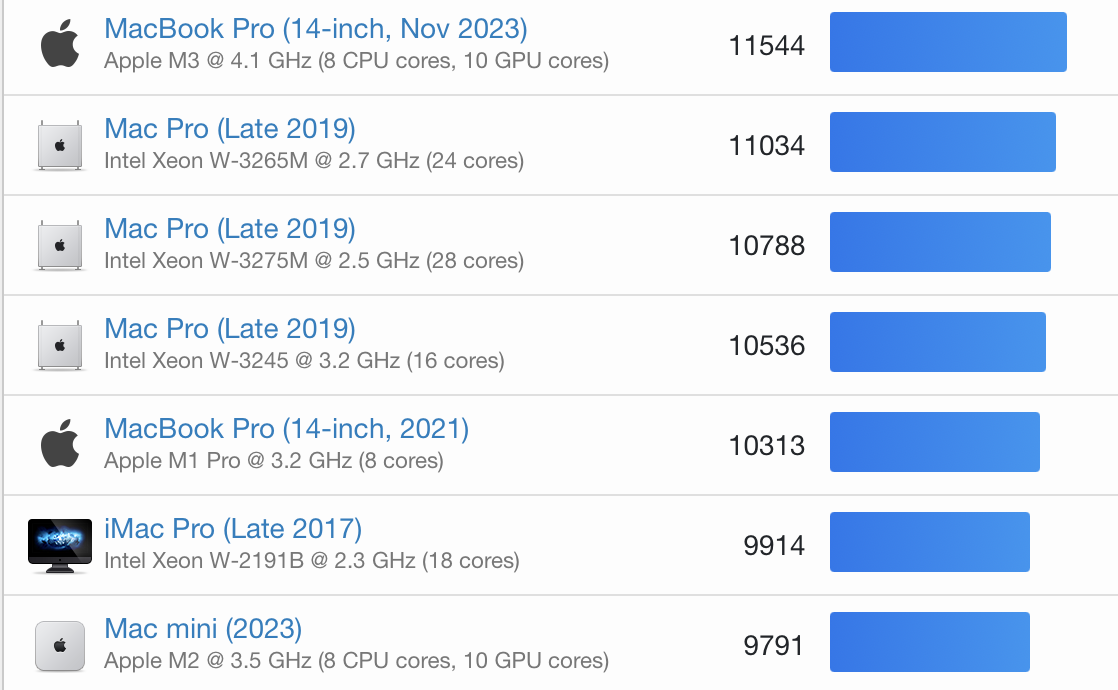Open MacBook Pro (14-inch, 2021) link

[286, 429]
